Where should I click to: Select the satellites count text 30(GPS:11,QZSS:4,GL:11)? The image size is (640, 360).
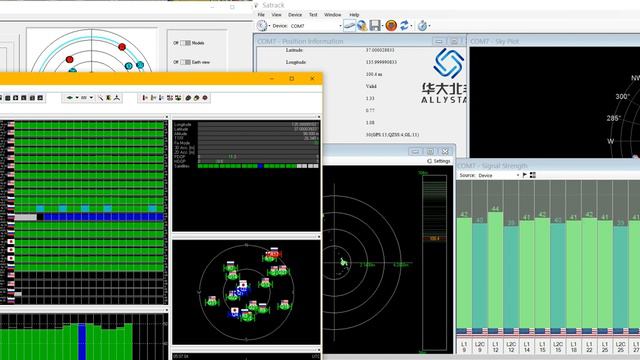(392, 135)
